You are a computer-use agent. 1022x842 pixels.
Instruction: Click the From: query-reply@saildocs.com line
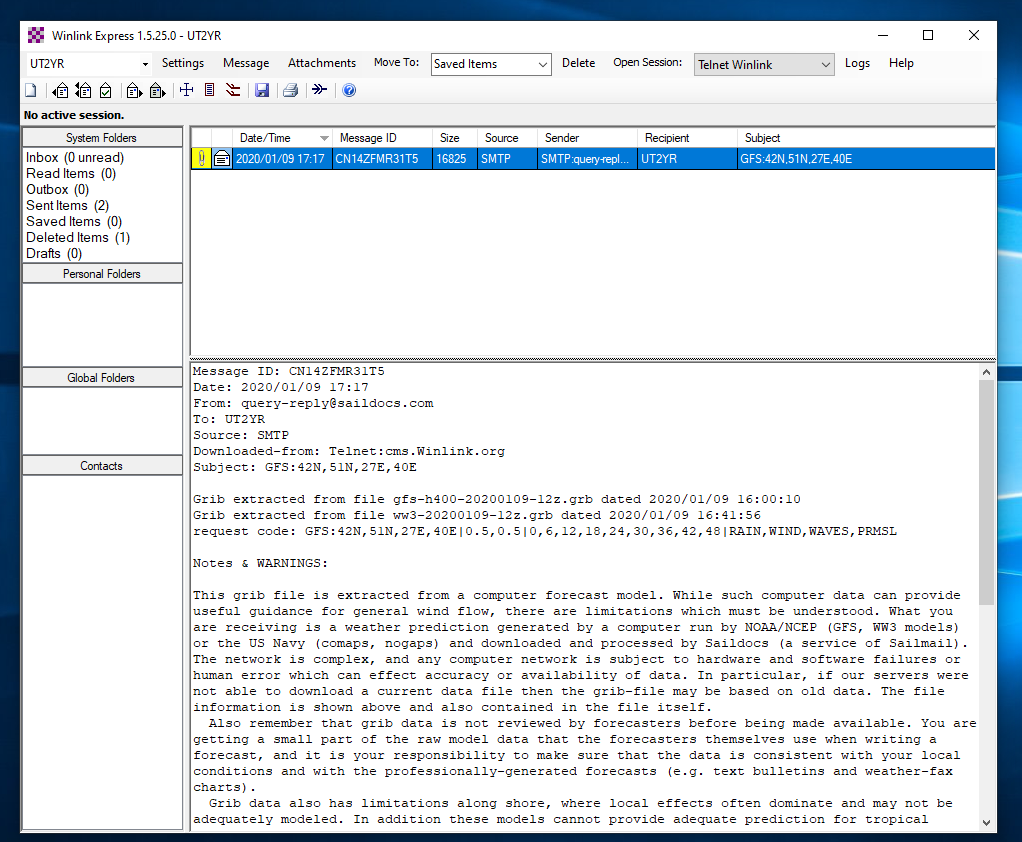(314, 403)
